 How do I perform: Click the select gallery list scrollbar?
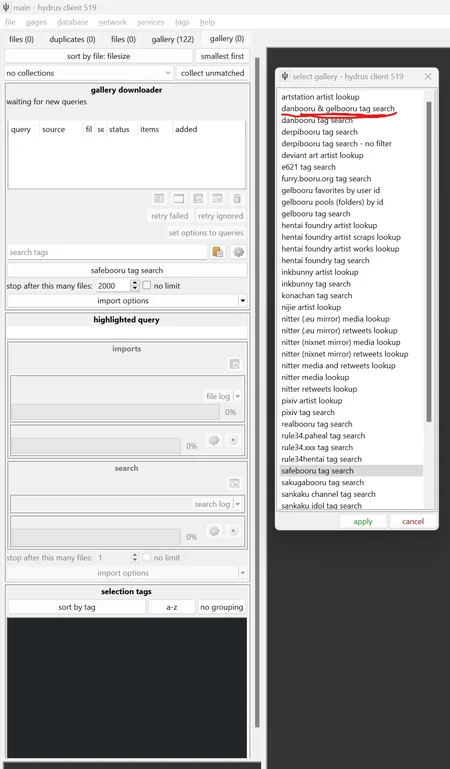pos(429,261)
